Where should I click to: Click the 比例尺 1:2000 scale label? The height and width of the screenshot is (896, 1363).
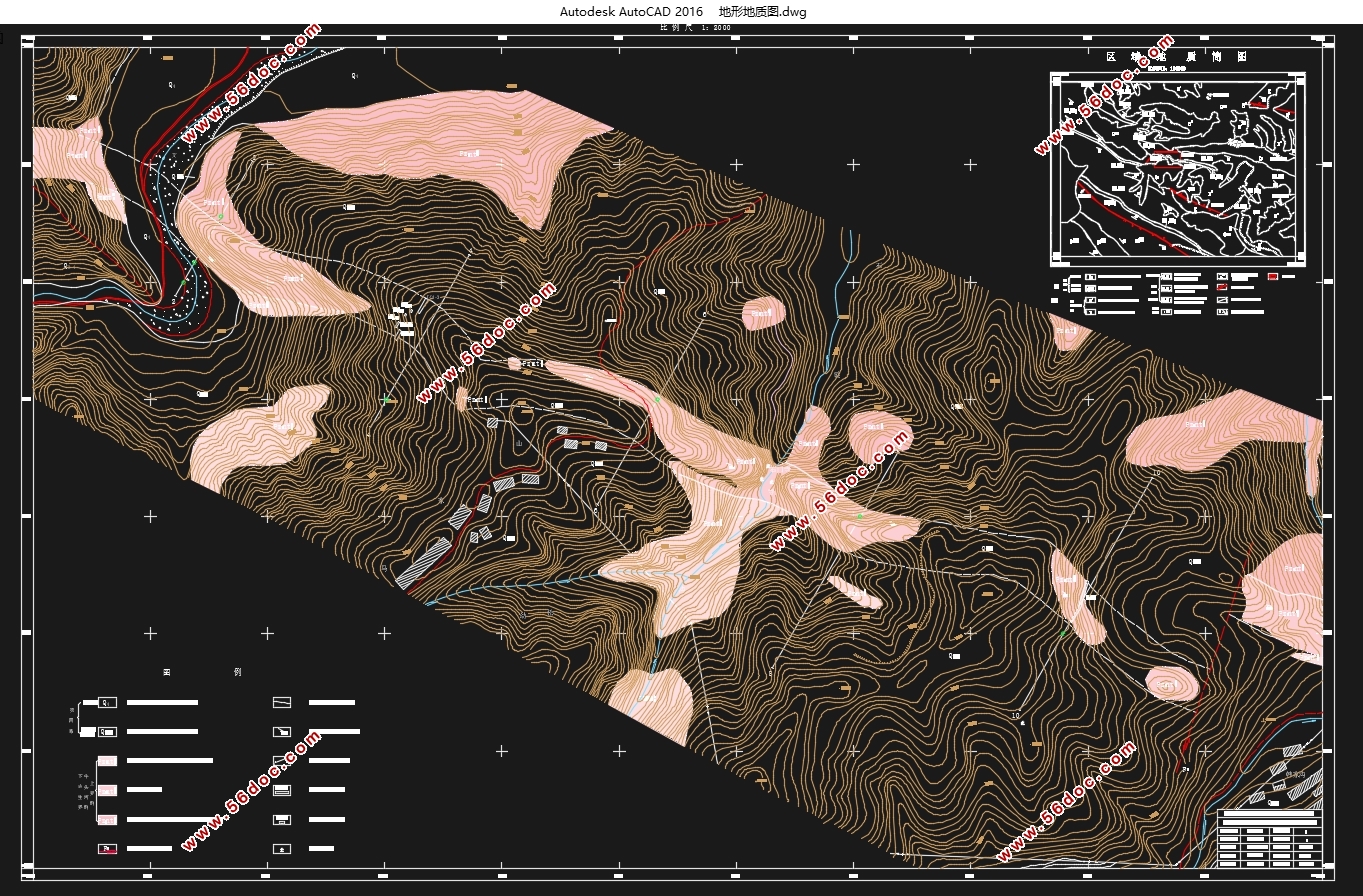pyautogui.click(x=695, y=28)
